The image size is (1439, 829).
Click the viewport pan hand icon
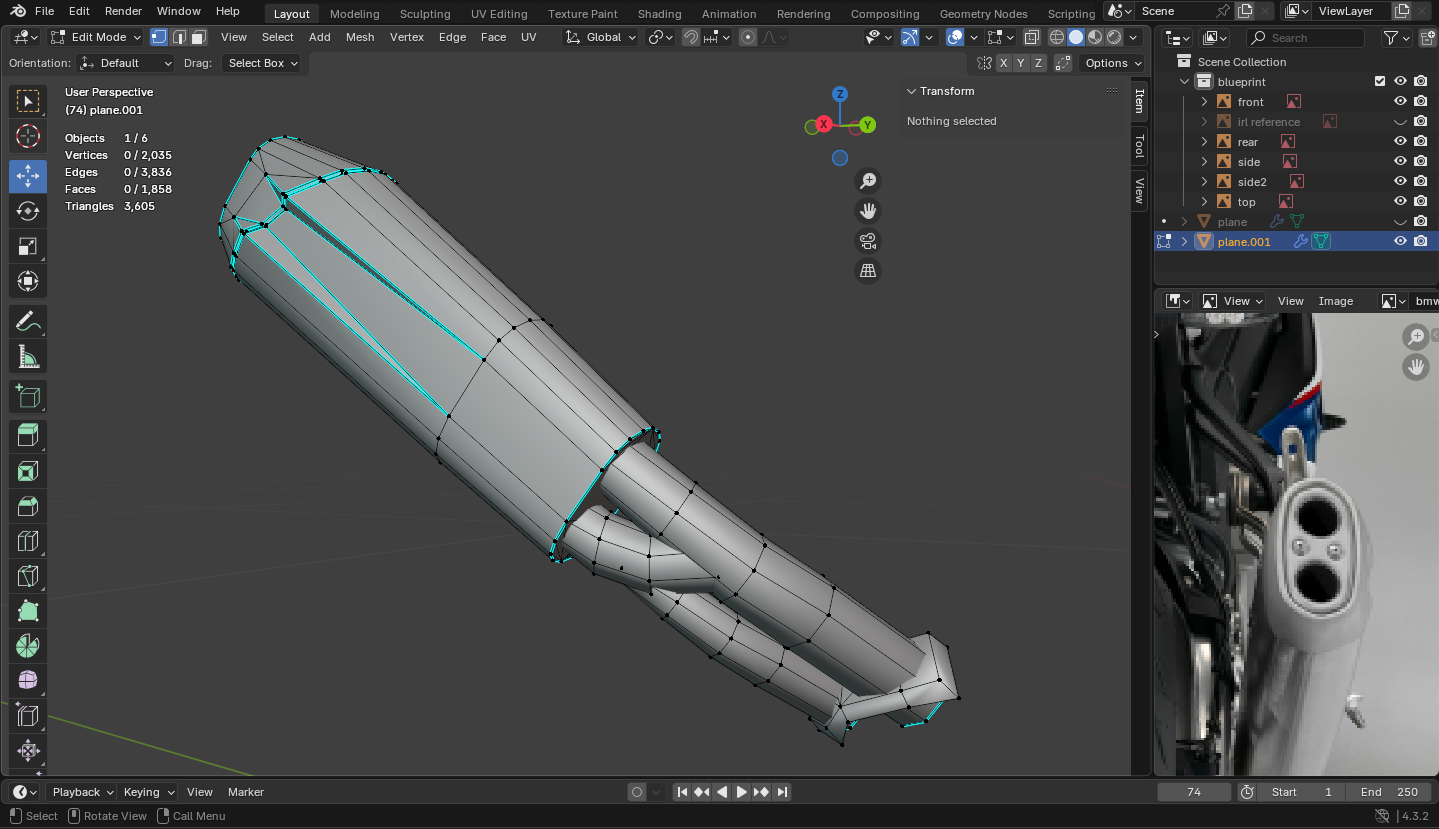[x=868, y=211]
